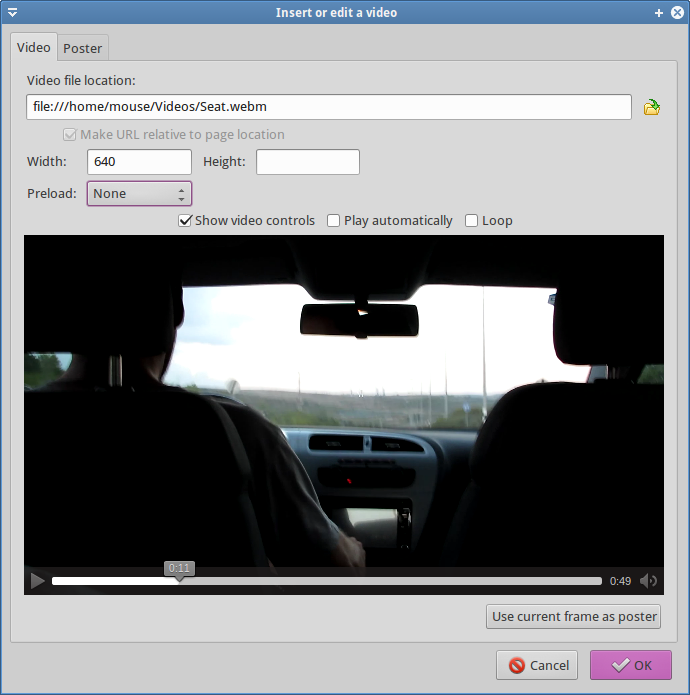
Task: Click the browse file folder icon
Action: (x=651, y=107)
